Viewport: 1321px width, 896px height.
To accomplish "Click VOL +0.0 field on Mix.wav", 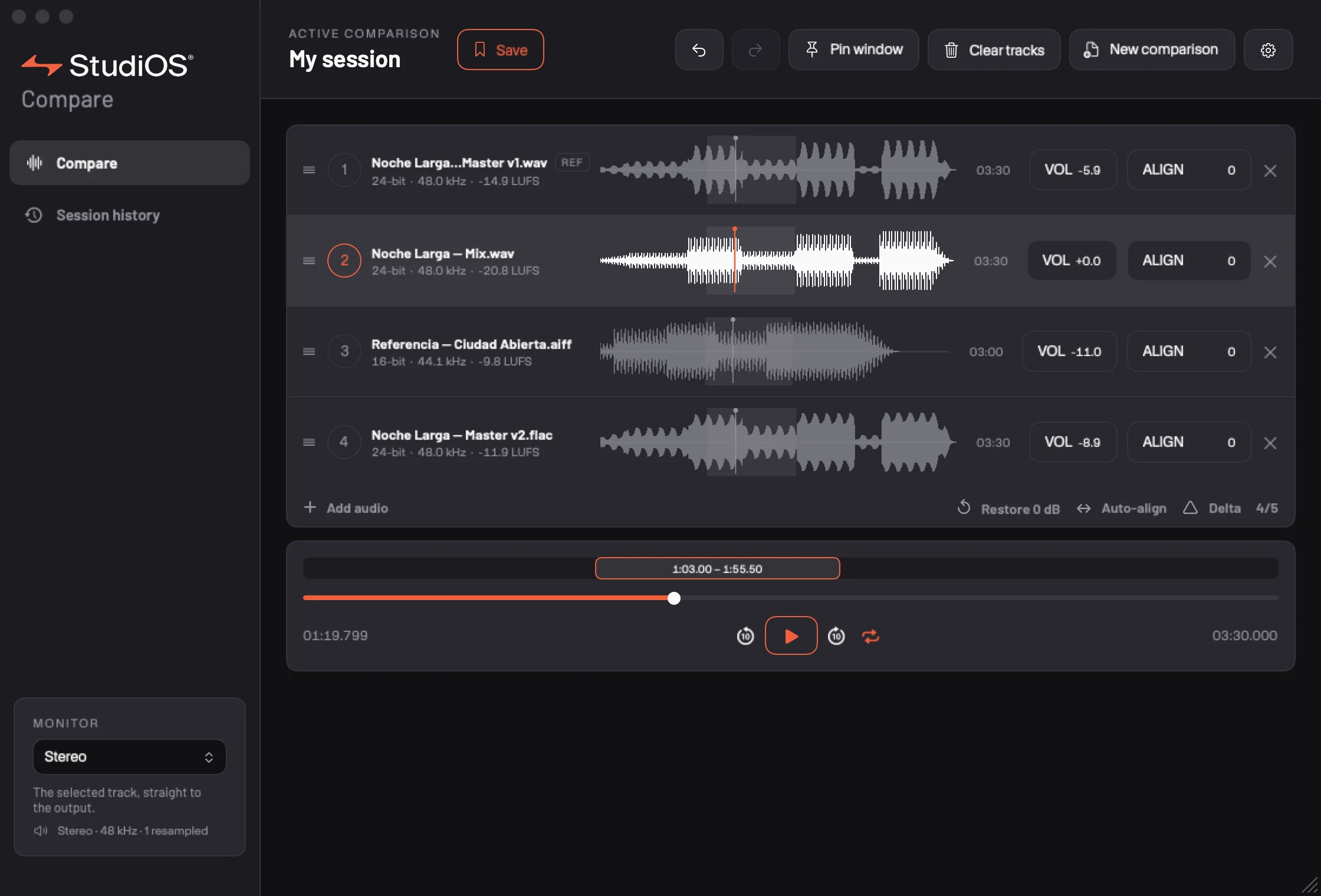I will (1072, 261).
